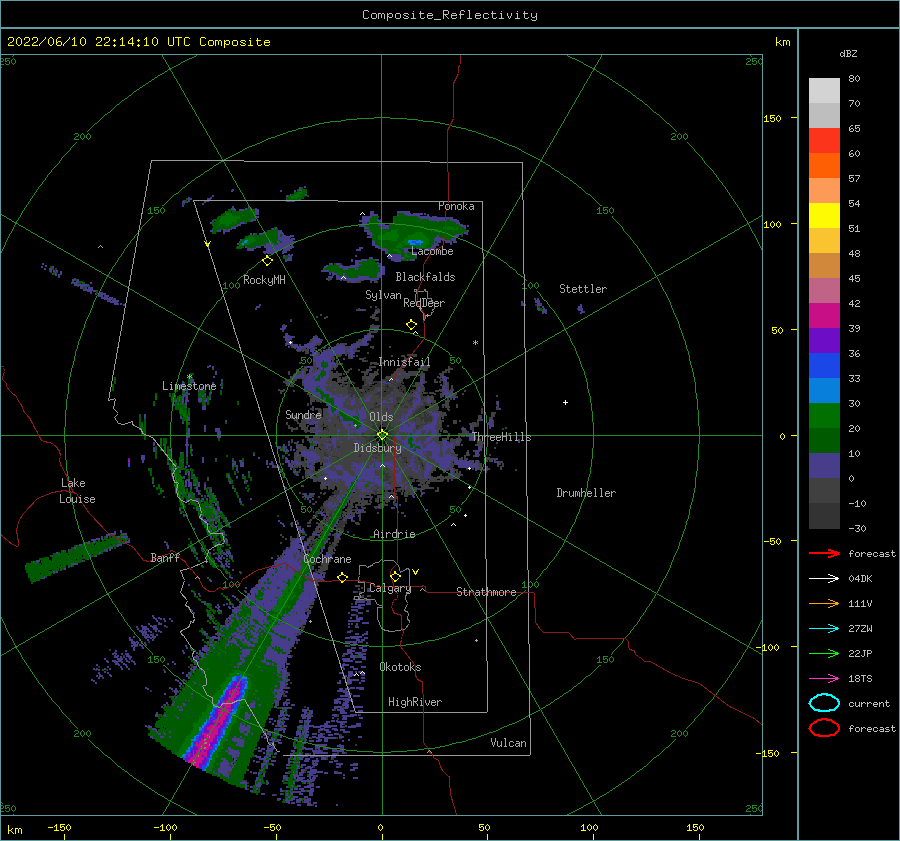900x841 pixels.
Task: Click the HighRiver label
Action: pyautogui.click(x=415, y=703)
